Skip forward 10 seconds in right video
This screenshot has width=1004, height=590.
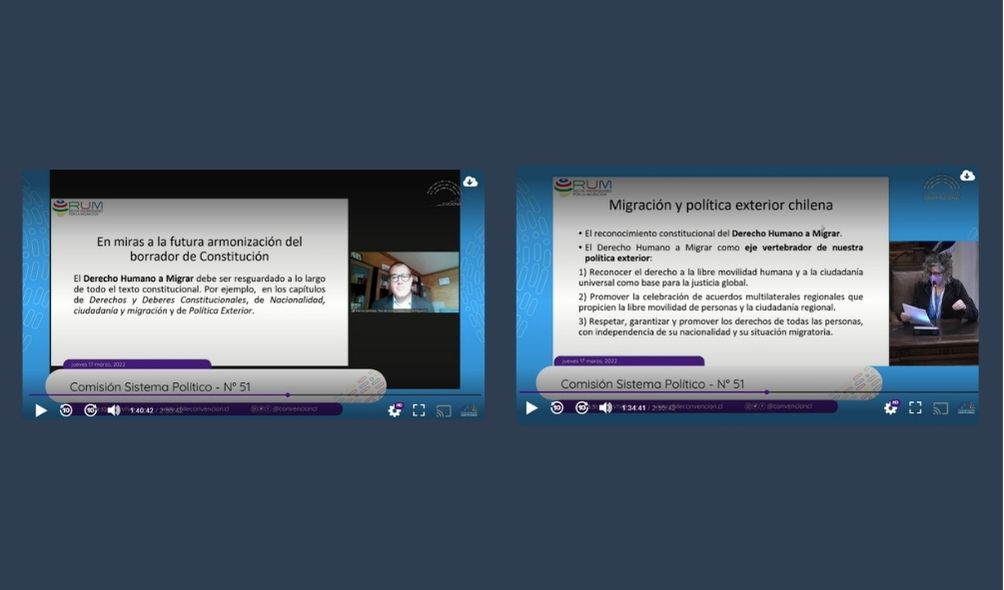(x=581, y=408)
